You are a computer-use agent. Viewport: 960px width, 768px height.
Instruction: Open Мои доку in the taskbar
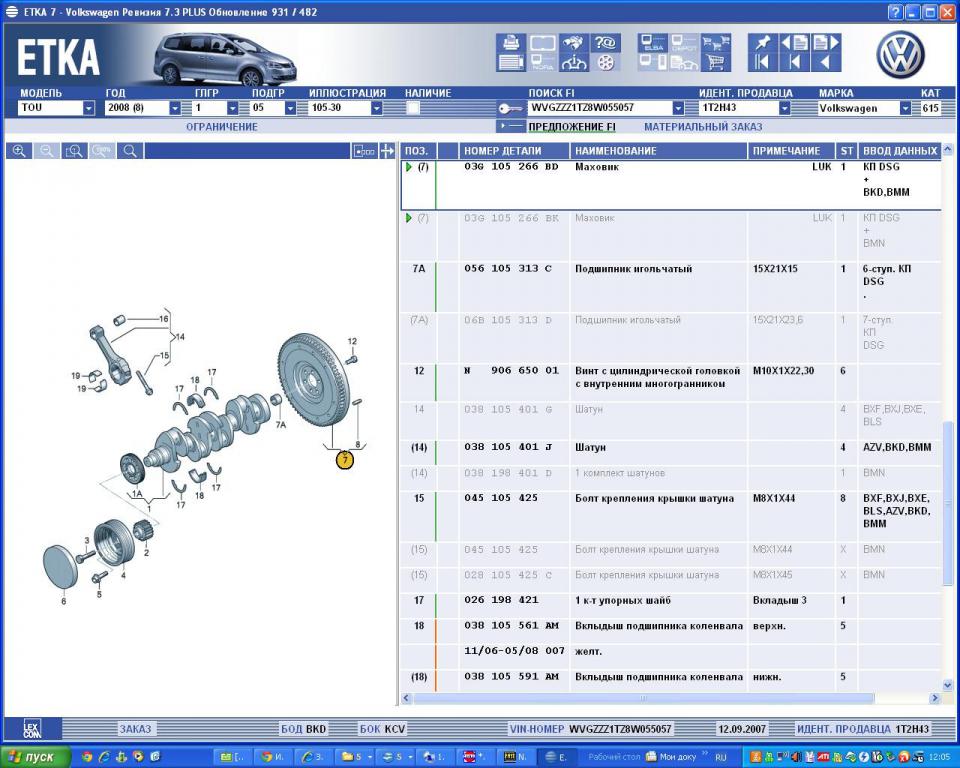672,757
